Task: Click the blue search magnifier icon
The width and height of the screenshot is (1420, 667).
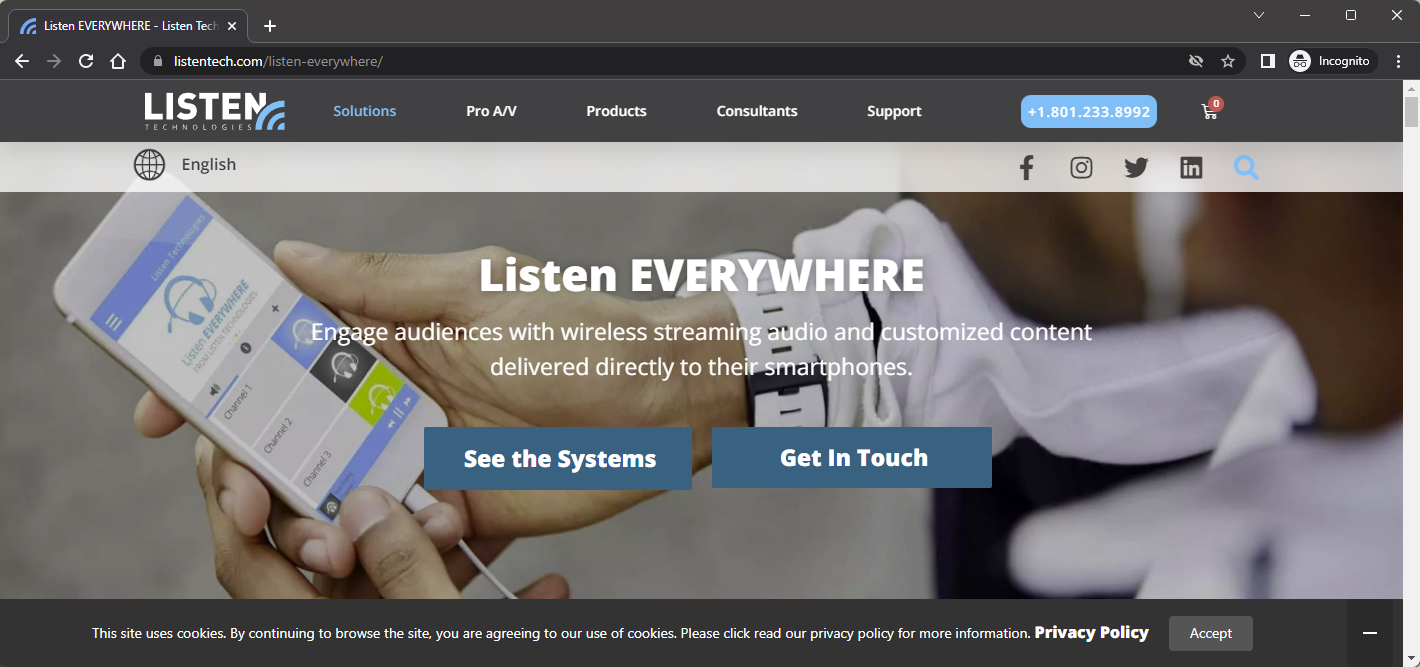Action: click(1246, 168)
